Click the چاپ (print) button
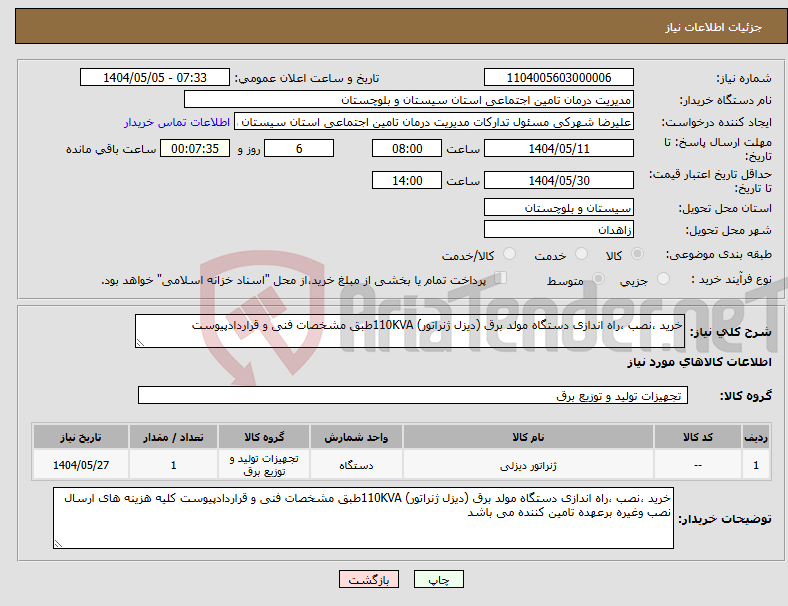The height and width of the screenshot is (606, 788). [x=438, y=579]
